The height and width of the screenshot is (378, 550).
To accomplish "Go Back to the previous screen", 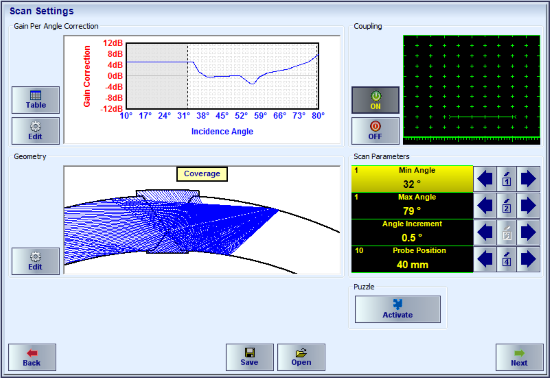I will click(x=32, y=357).
